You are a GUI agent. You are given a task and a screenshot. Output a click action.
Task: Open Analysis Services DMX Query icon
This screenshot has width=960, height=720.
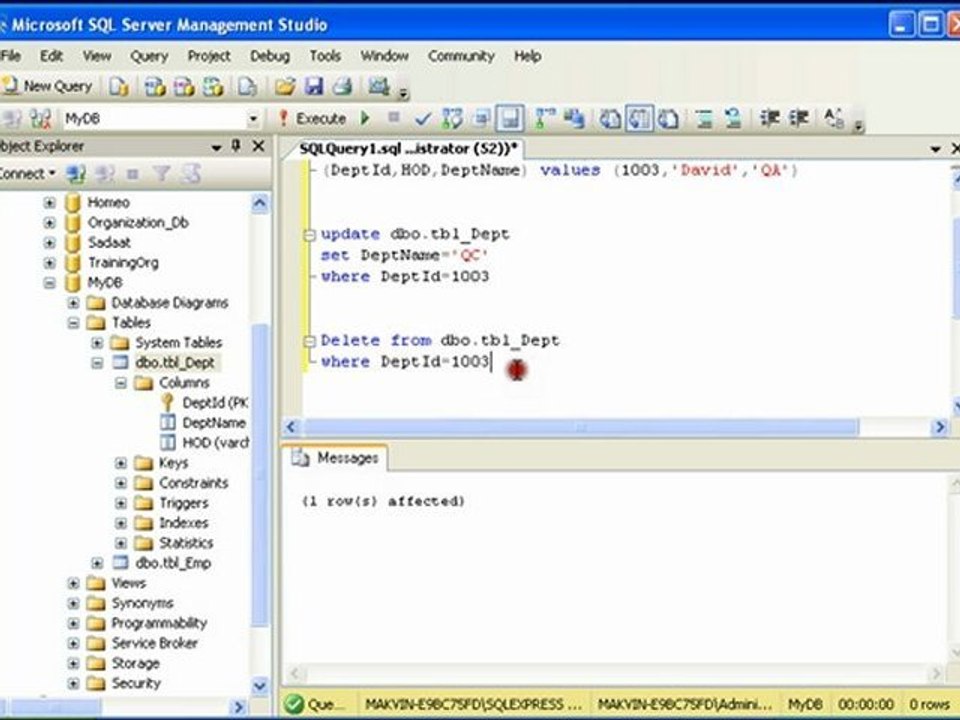184,87
